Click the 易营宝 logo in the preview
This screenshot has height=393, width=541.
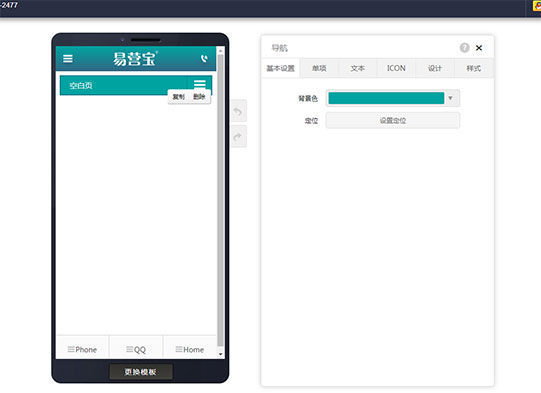click(x=135, y=59)
